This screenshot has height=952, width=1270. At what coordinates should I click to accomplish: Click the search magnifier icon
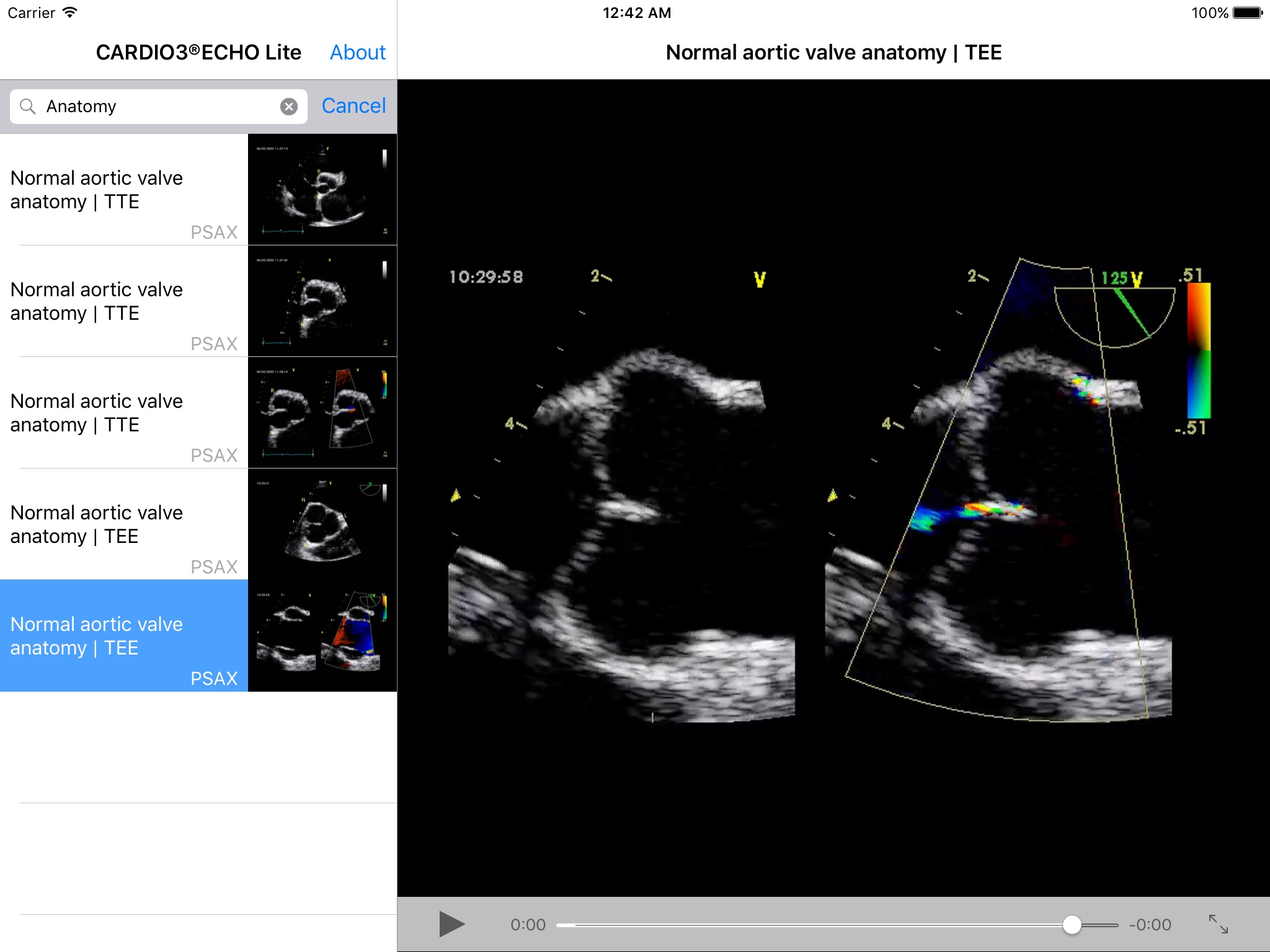pos(27,107)
